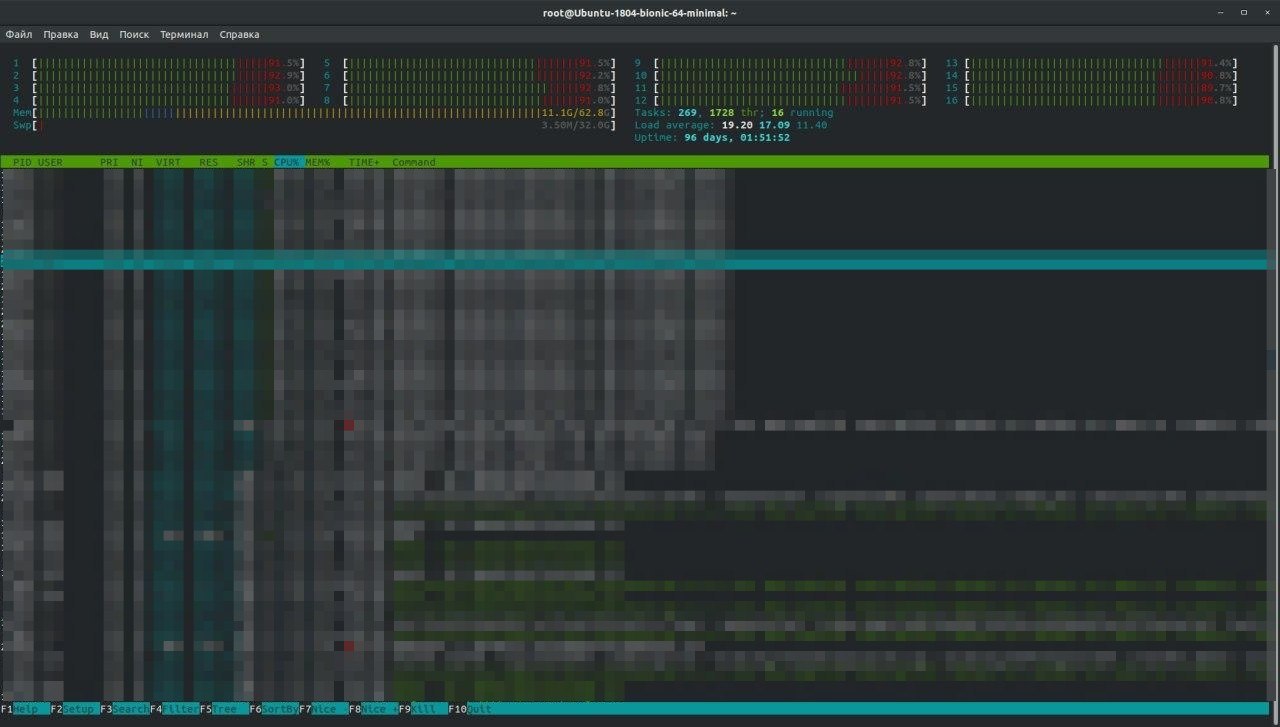1280x727 pixels.
Task: Open the Правка menu
Action: 61,34
